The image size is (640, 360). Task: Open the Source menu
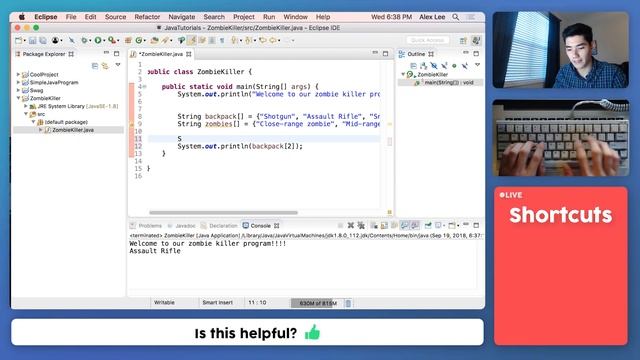pos(115,17)
